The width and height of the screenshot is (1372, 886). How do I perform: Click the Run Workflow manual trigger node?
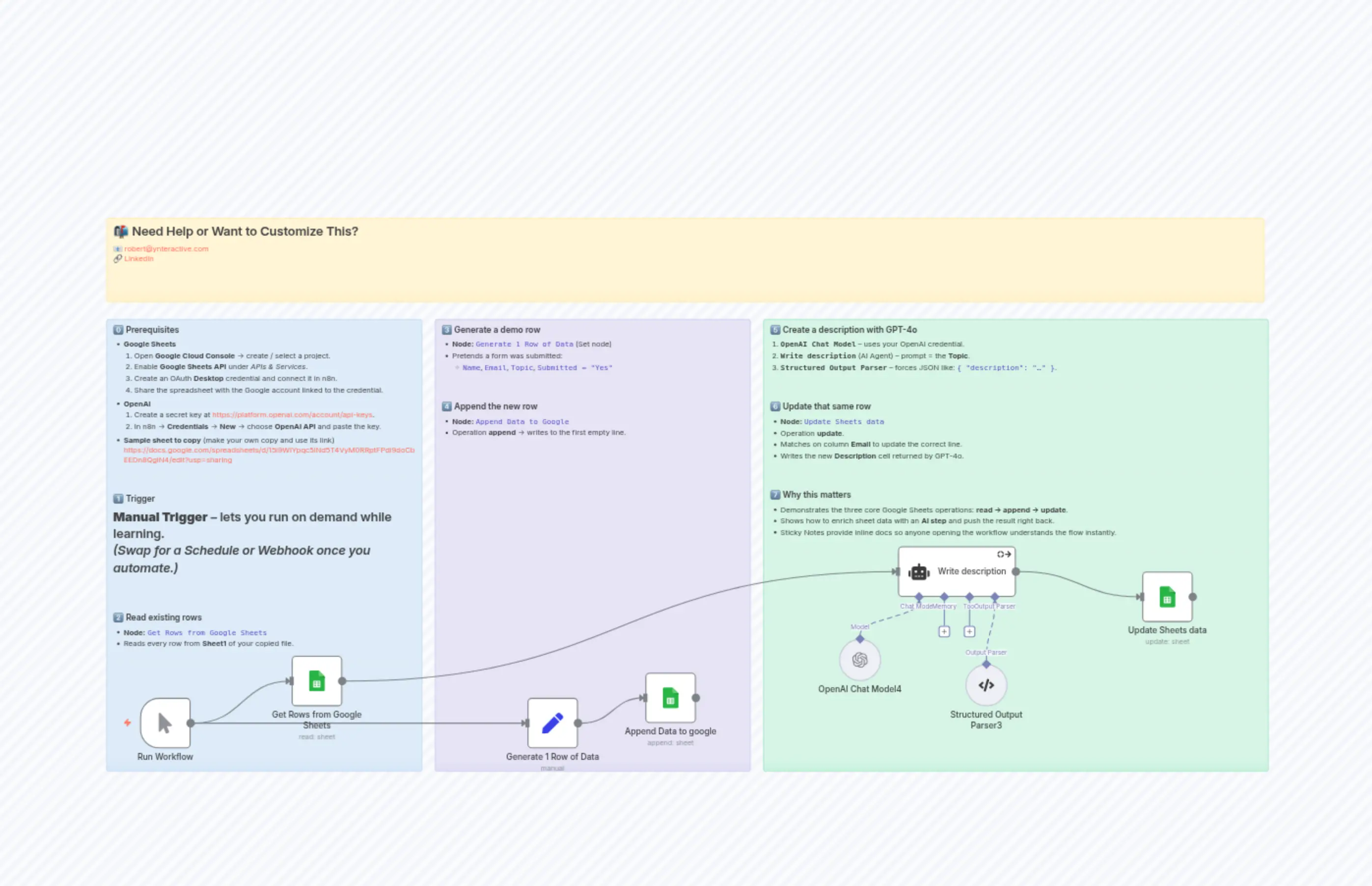click(x=165, y=723)
